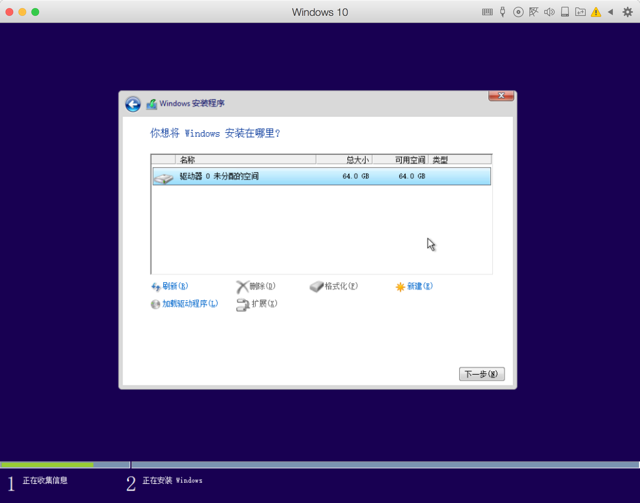Image resolution: width=640 pixels, height=503 pixels.
Task: Click the 刷新(R) refresh link
Action: [x=175, y=286]
